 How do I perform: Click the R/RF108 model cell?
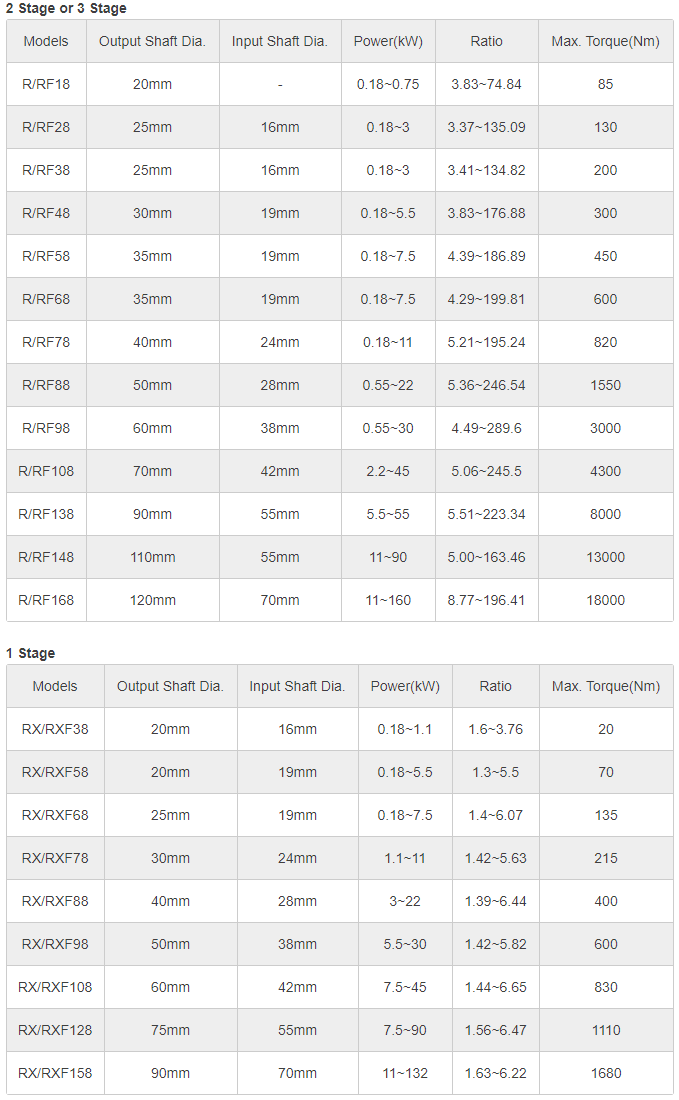46,471
